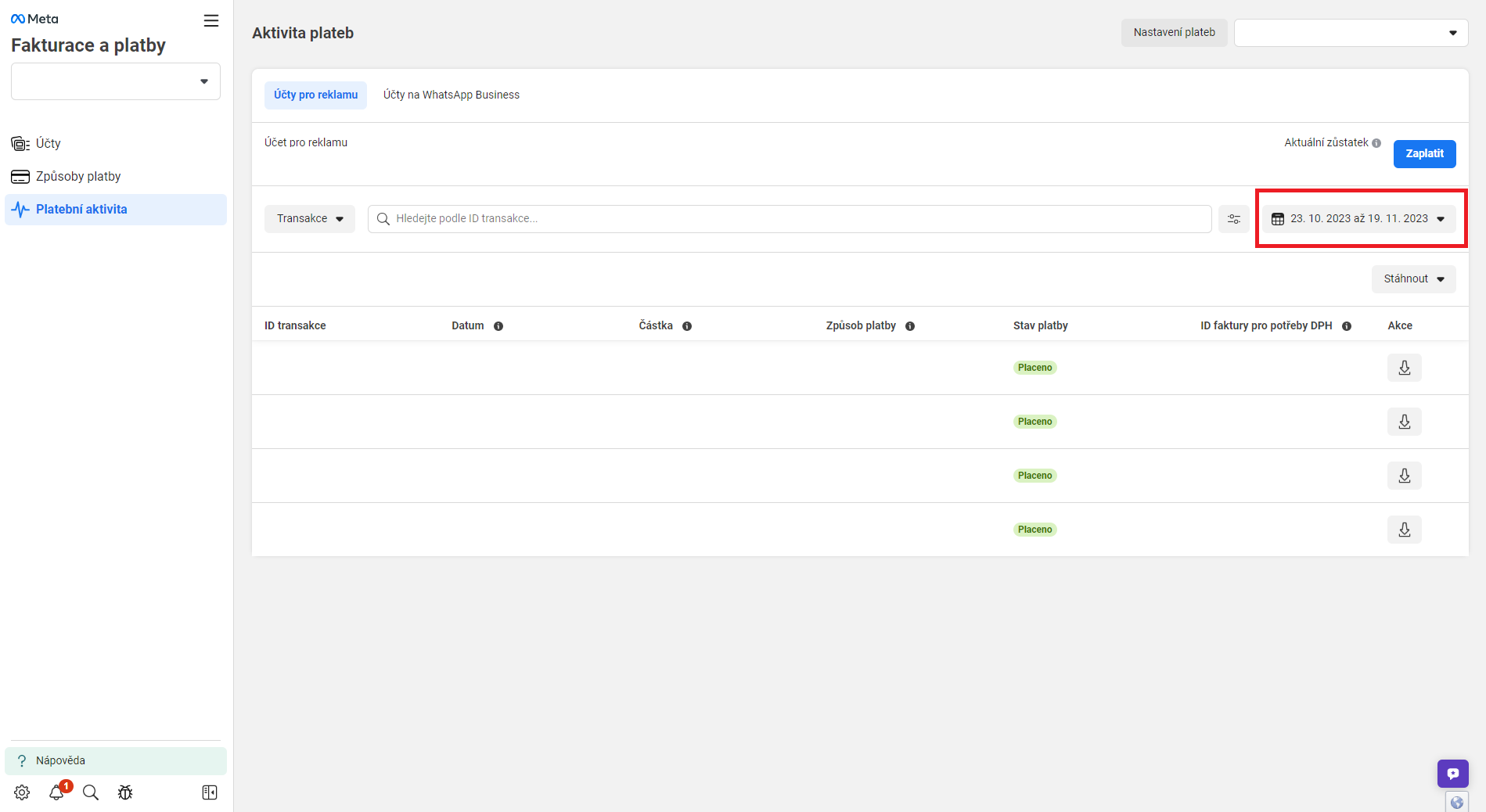Show info tooltip for Způsob platby column
The height and width of the screenshot is (812, 1486).
[910, 326]
